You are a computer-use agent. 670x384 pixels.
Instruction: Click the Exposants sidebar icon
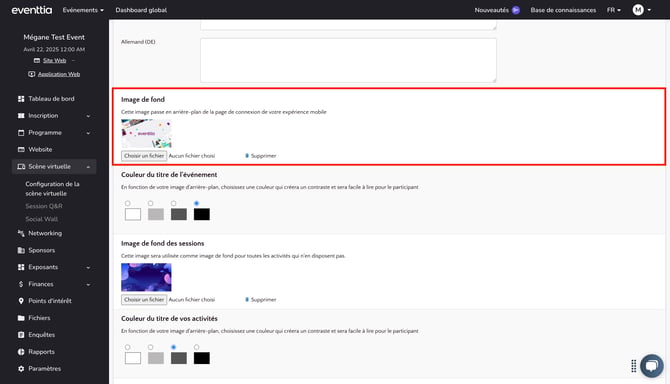click(21, 267)
